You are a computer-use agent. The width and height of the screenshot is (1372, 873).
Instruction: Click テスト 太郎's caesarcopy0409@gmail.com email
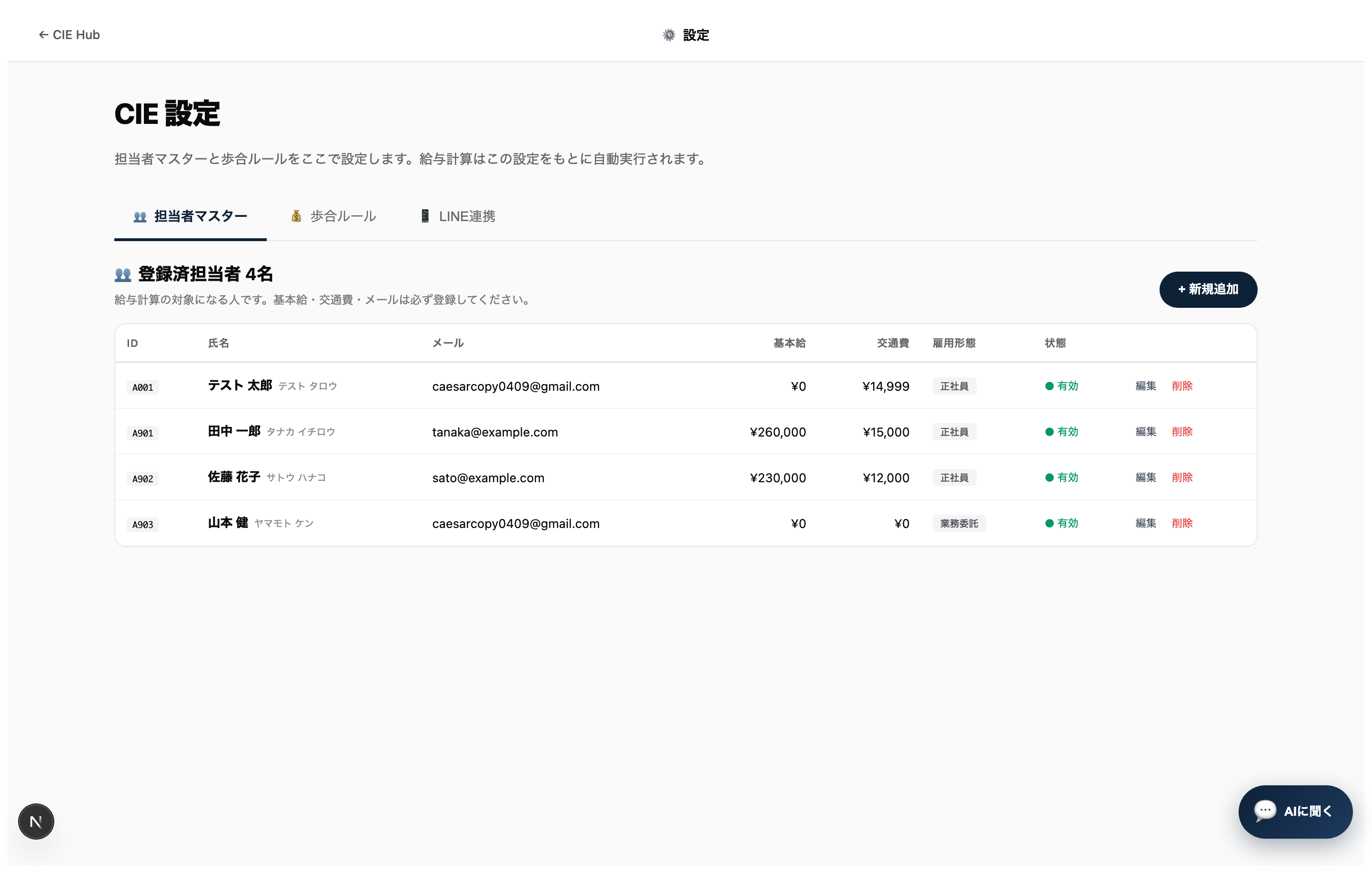click(515, 386)
